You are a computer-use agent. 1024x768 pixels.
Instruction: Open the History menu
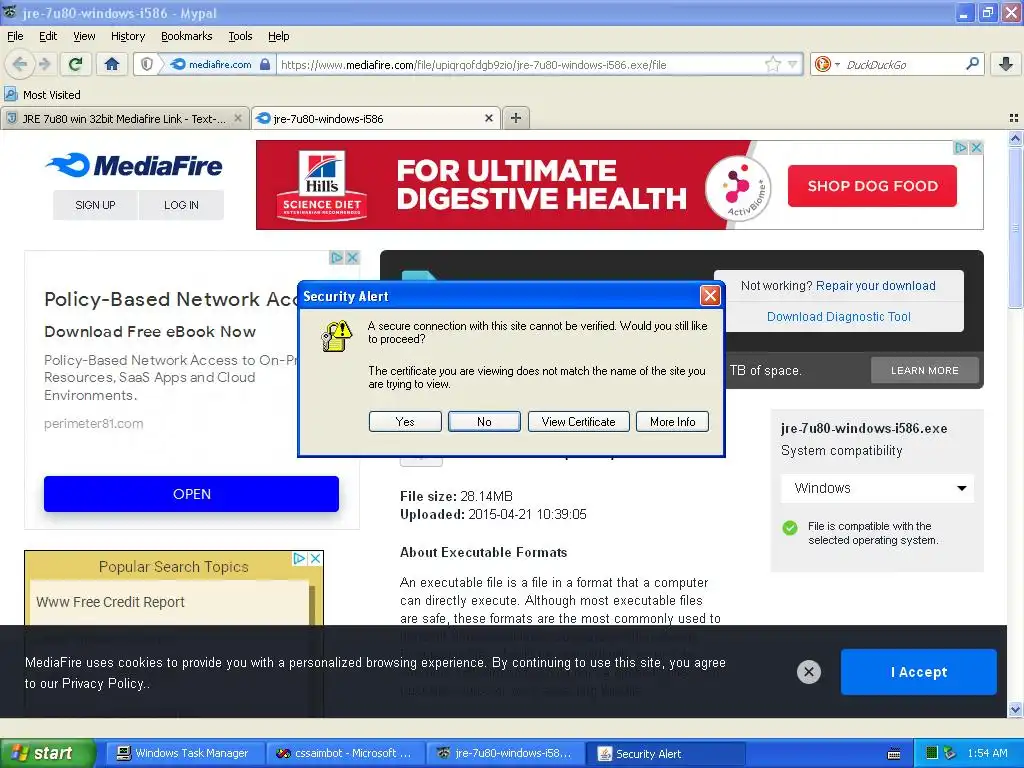click(x=127, y=36)
